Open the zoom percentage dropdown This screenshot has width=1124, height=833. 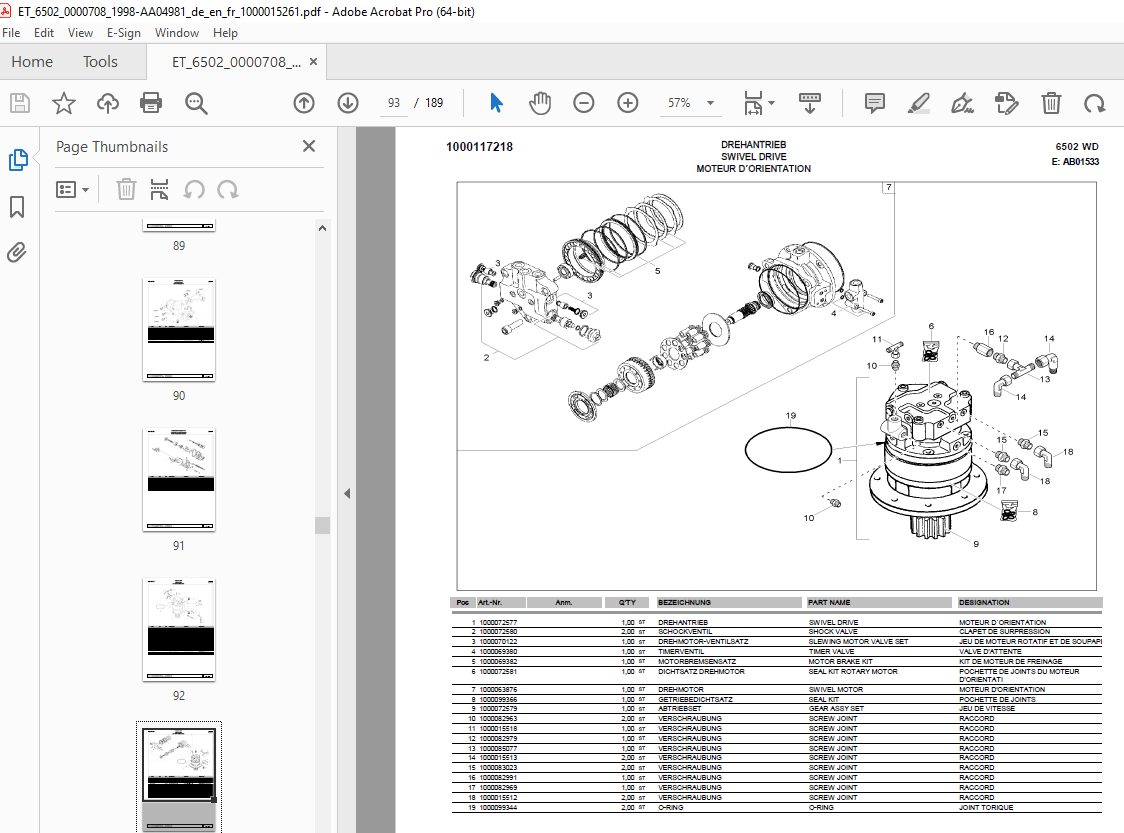(710, 102)
